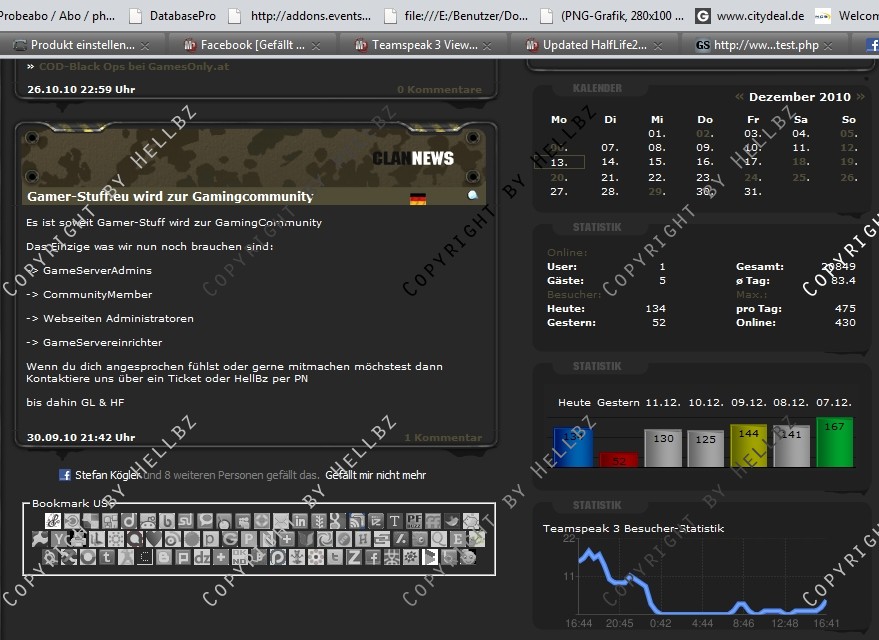Open the '1 Kommentar' link
The height and width of the screenshot is (640, 879).
coord(443,437)
